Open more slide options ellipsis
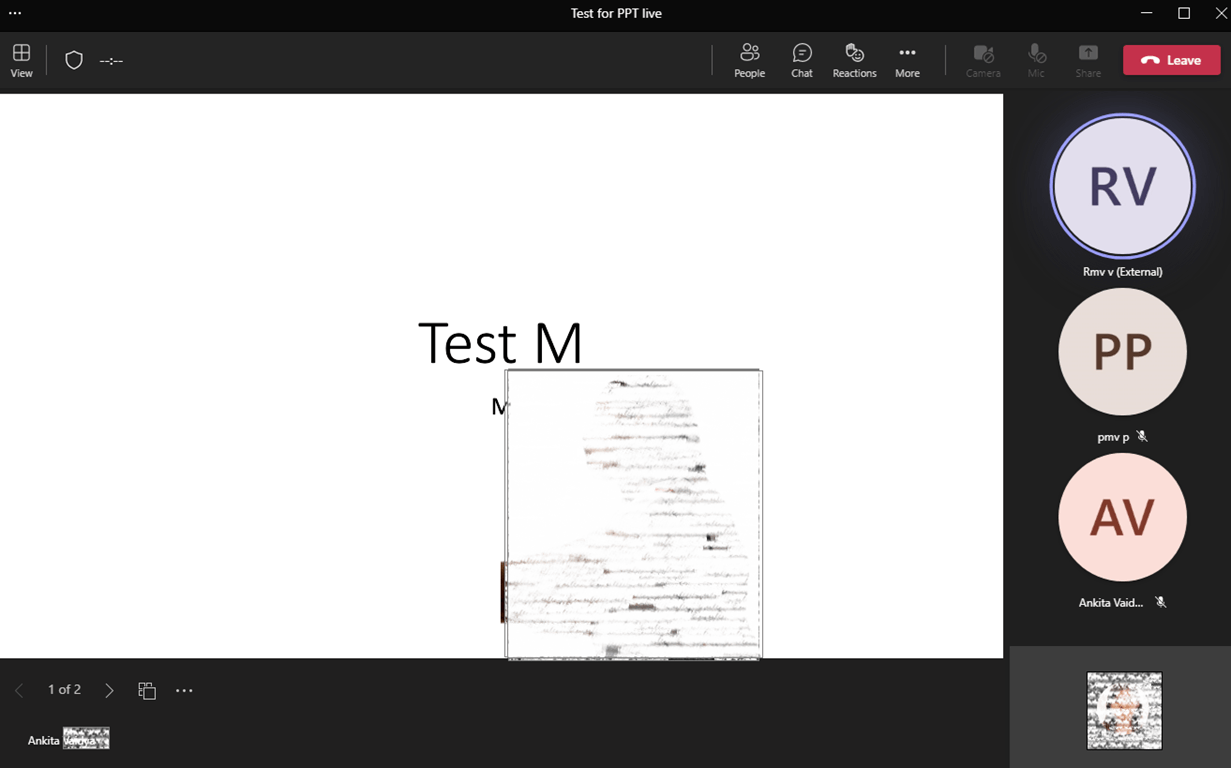Screen dimensions: 1231x768 184,690
